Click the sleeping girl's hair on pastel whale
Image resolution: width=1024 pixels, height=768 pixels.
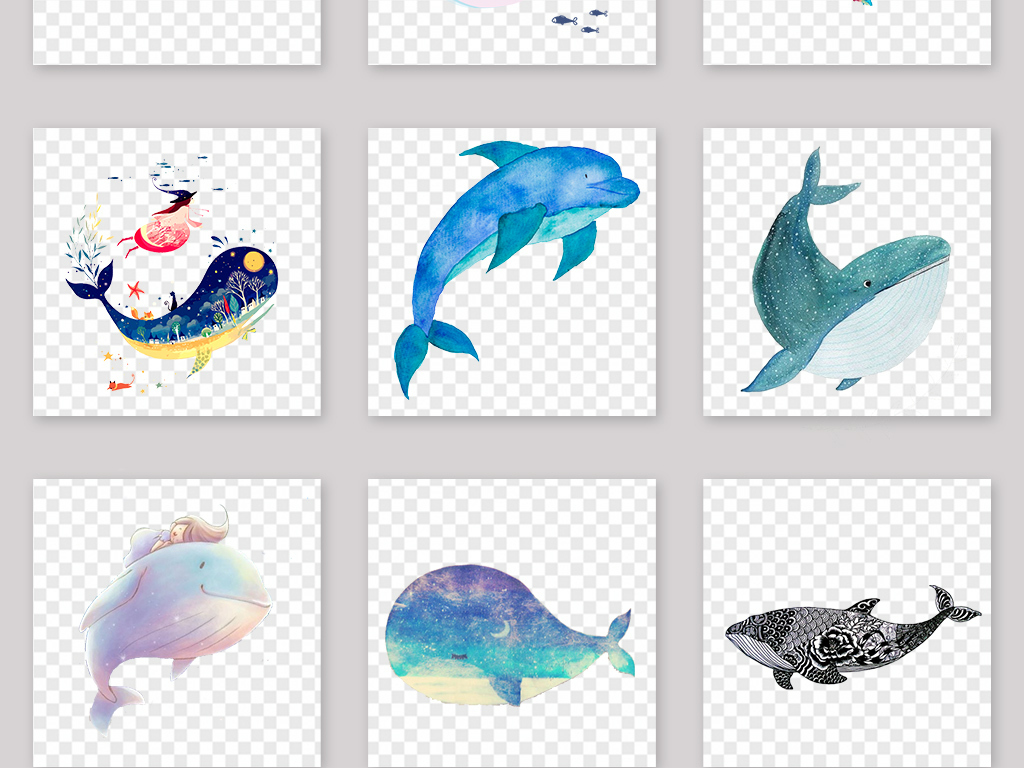[200, 531]
